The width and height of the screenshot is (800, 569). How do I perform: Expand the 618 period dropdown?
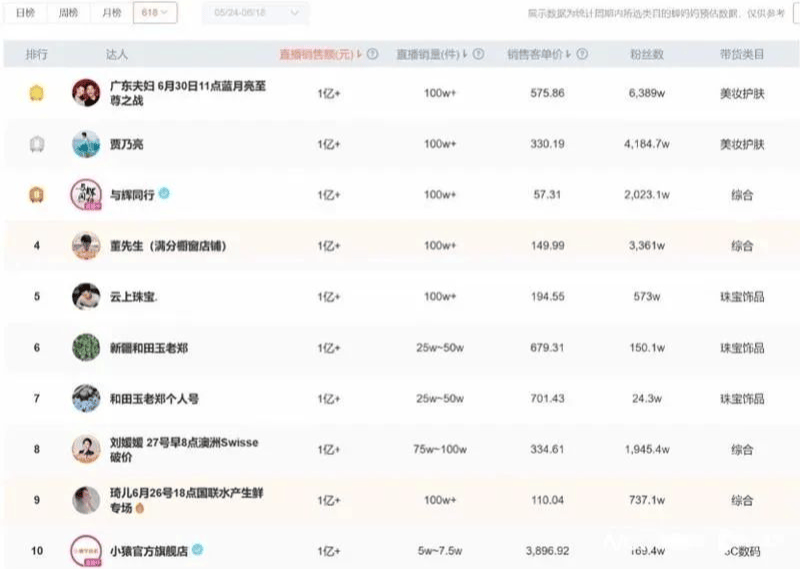154,13
